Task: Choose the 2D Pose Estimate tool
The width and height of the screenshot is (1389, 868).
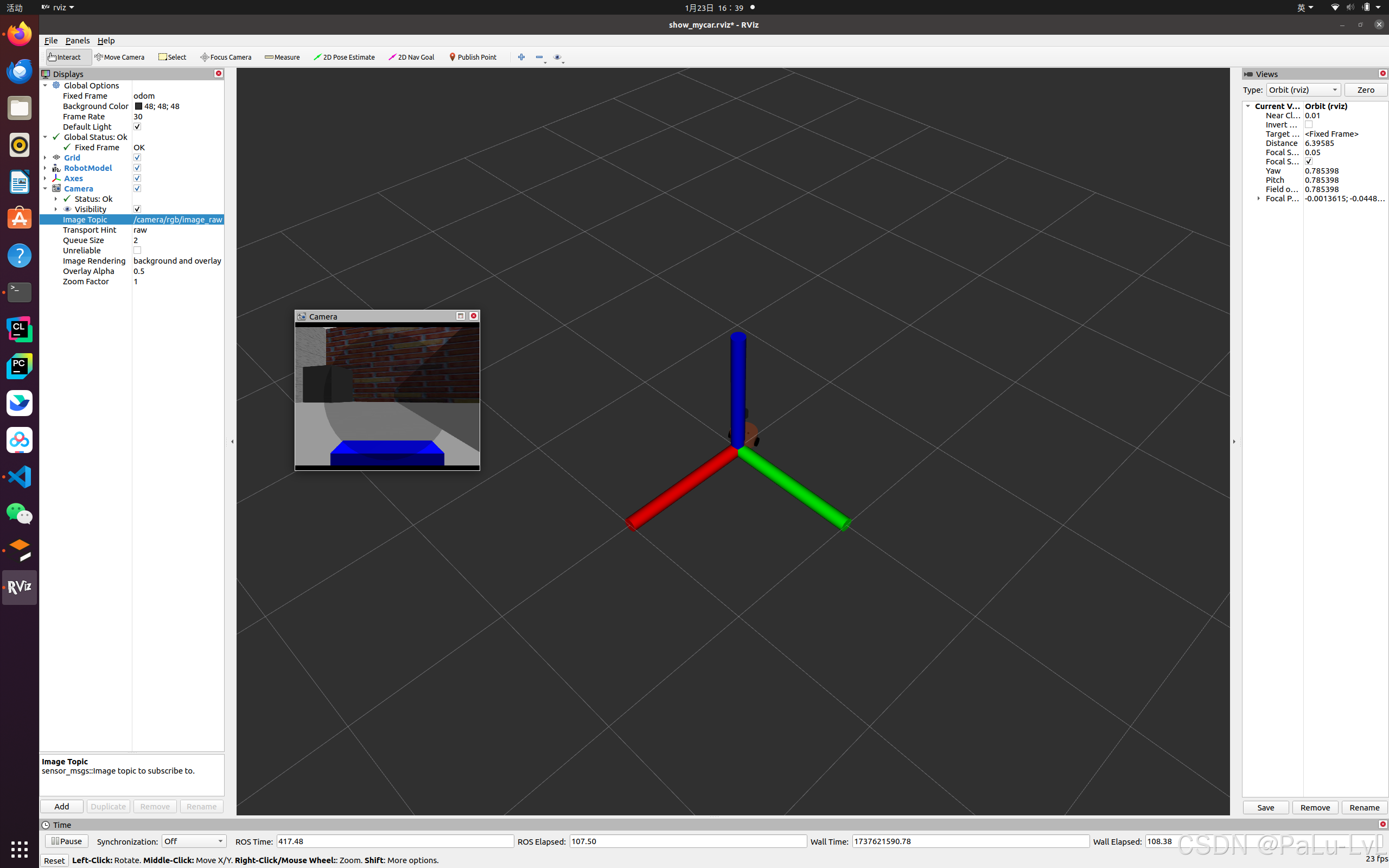Action: coord(345,57)
